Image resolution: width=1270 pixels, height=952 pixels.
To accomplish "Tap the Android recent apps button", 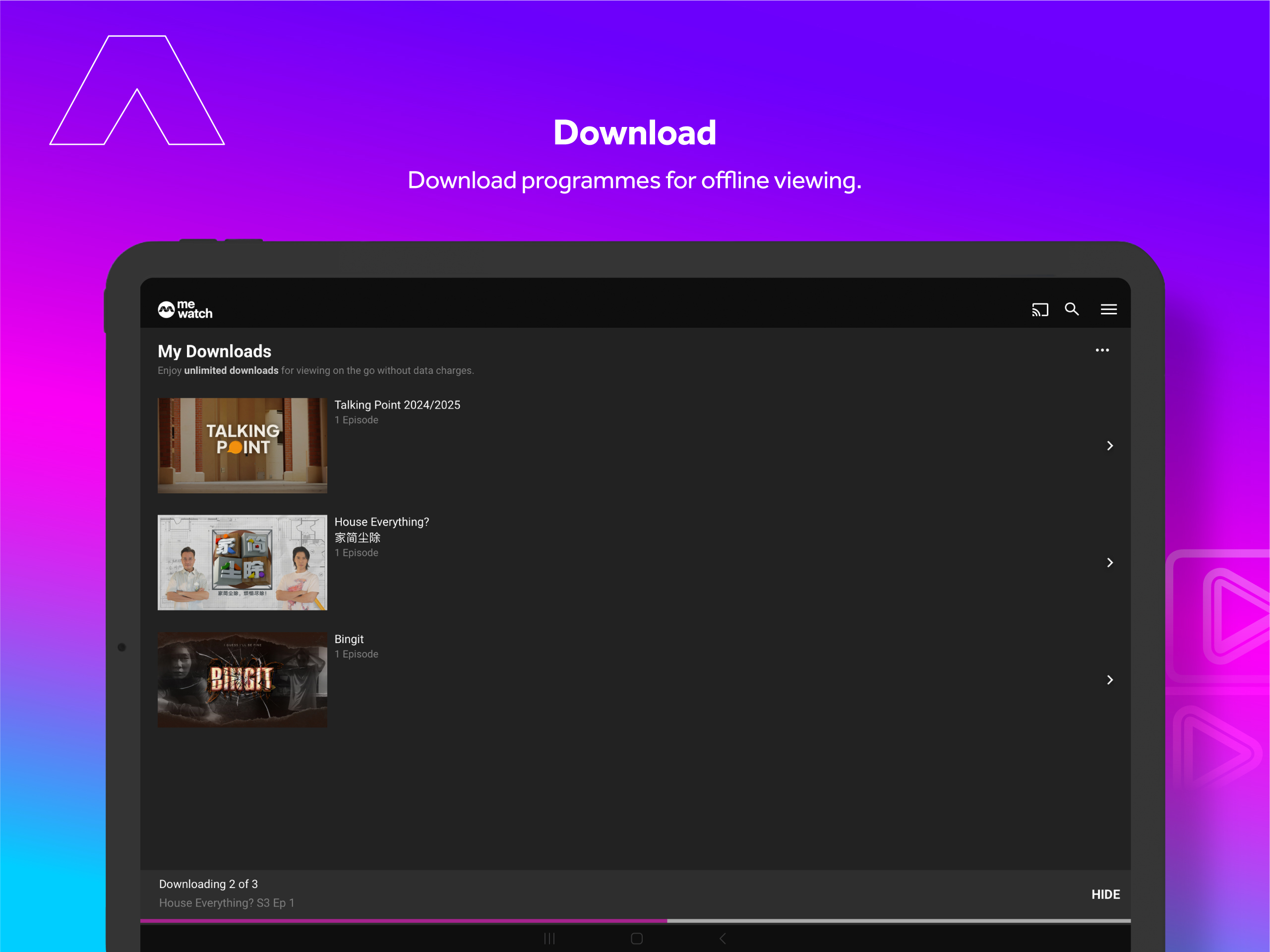I will pos(549,938).
